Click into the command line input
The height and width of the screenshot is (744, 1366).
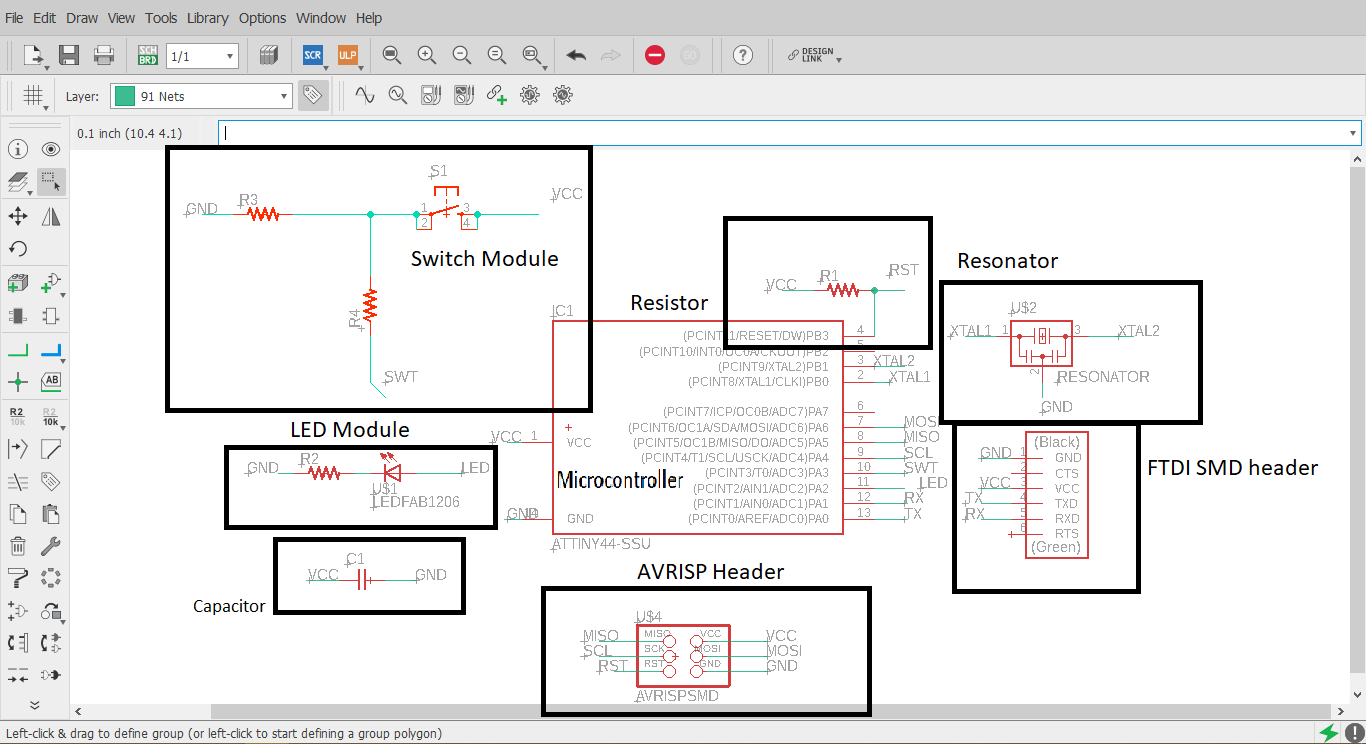click(x=789, y=132)
